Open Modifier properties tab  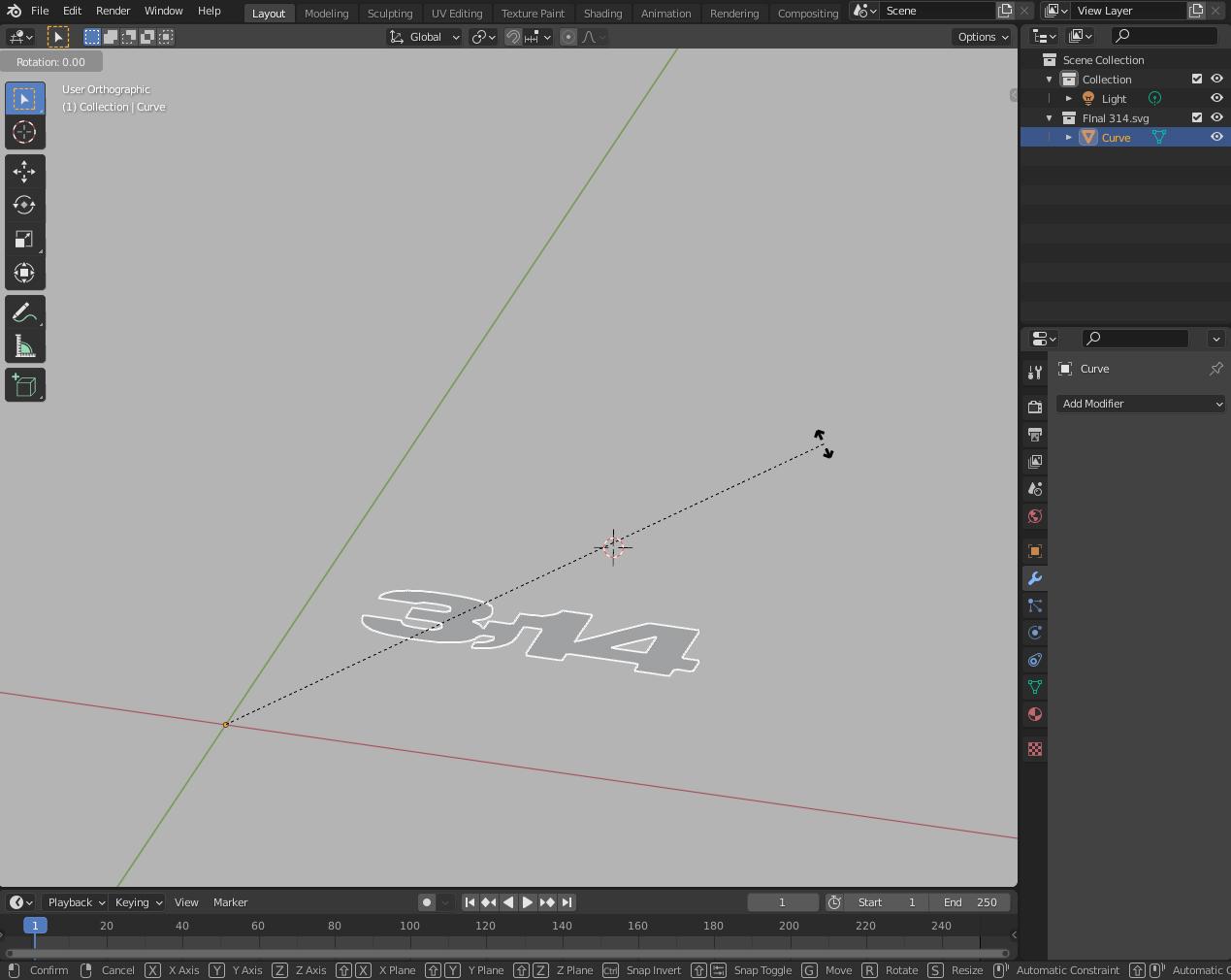click(1035, 578)
